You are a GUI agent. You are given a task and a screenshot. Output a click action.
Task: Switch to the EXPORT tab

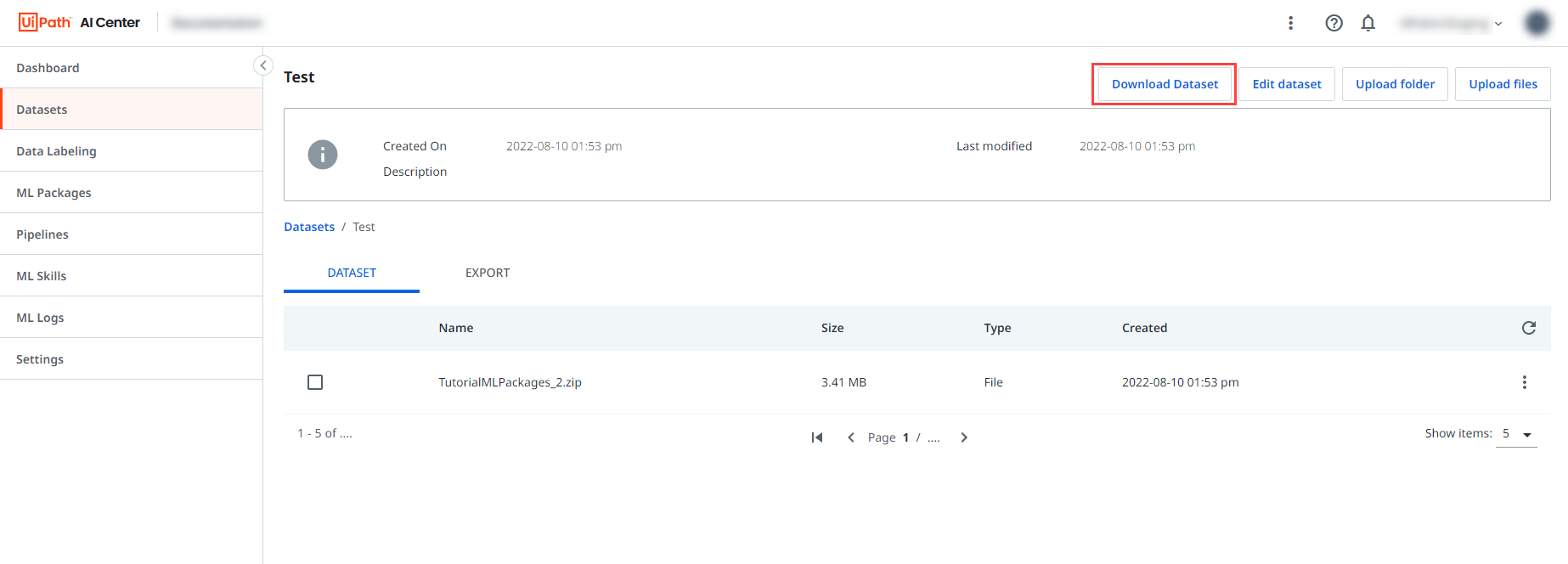click(488, 273)
